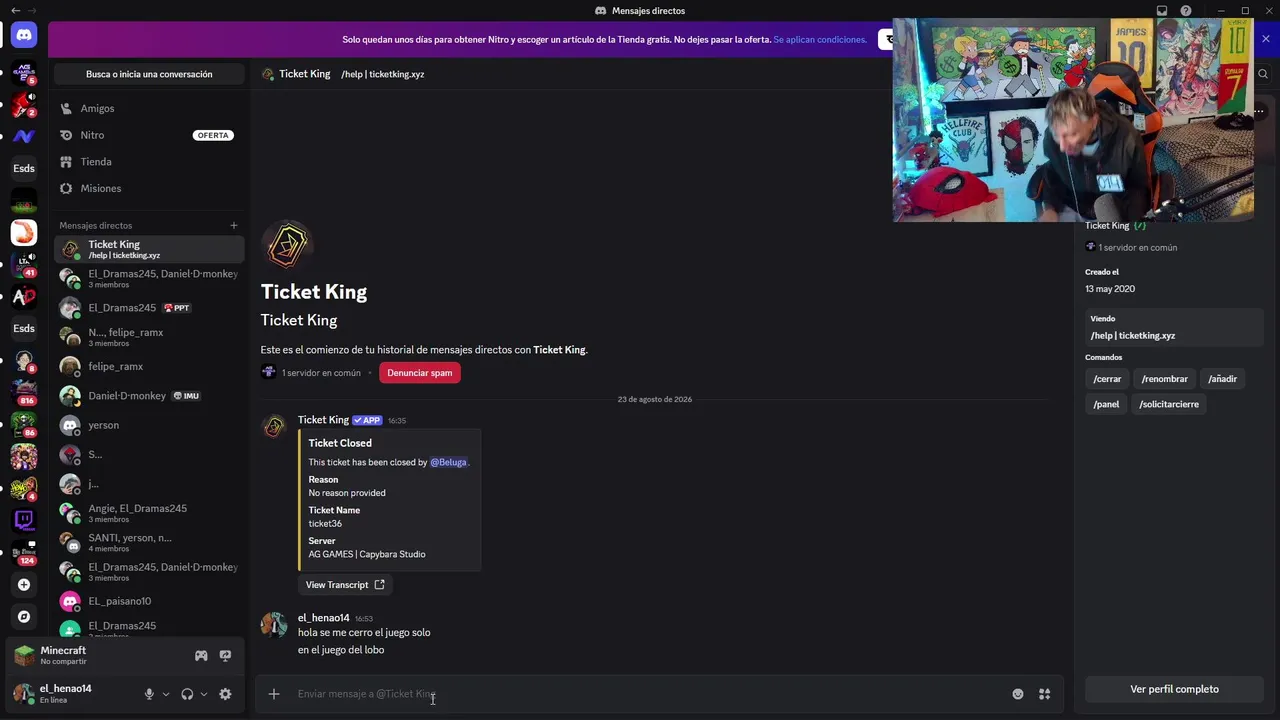Open the red AD logo server

click(x=24, y=296)
